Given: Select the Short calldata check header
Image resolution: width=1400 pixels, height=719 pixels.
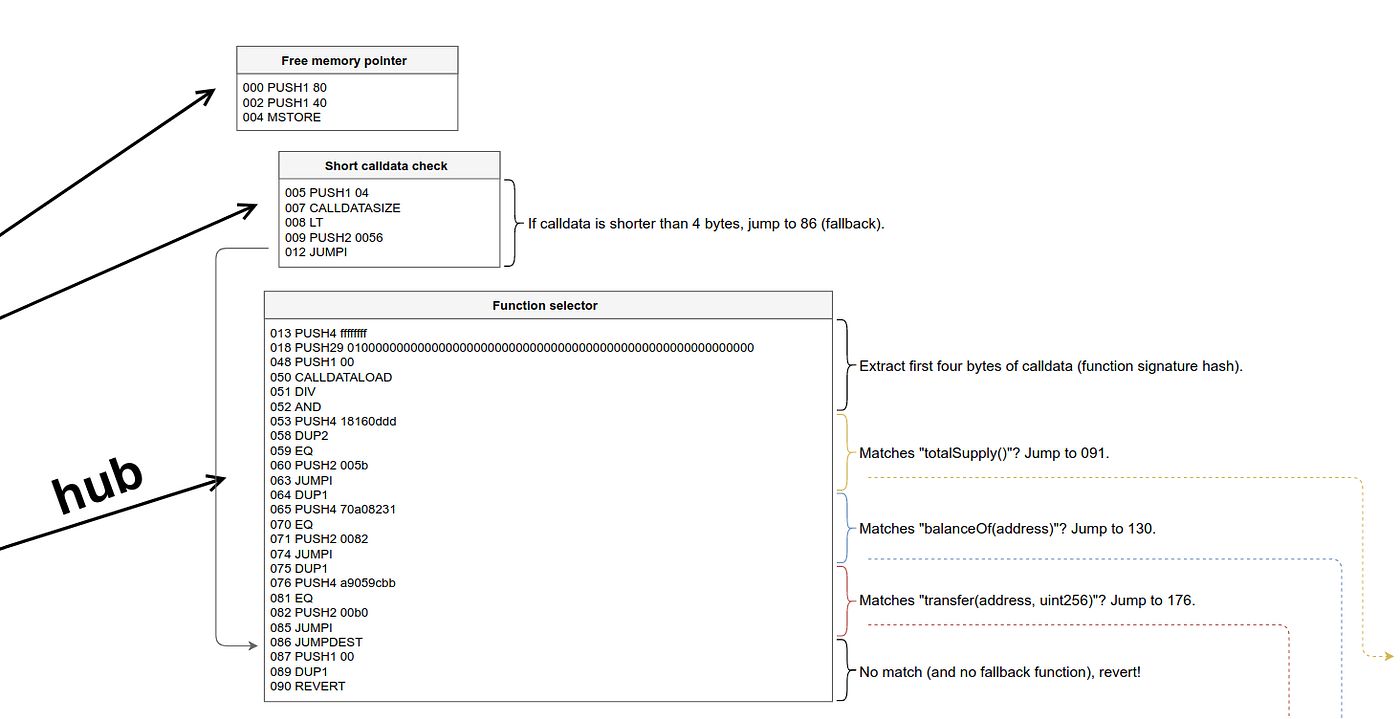Looking at the screenshot, I should pos(388,165).
